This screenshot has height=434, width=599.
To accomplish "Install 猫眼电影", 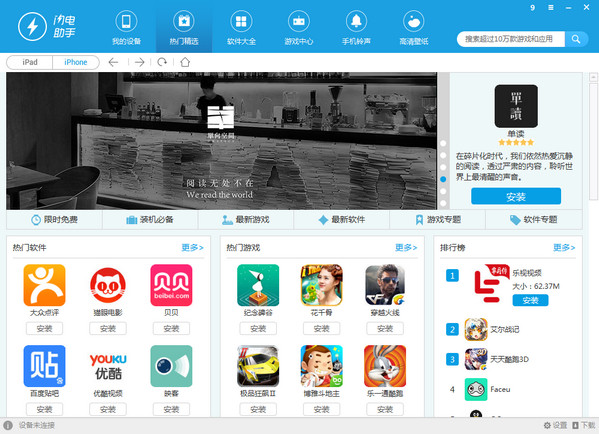I will pyautogui.click(x=108, y=329).
